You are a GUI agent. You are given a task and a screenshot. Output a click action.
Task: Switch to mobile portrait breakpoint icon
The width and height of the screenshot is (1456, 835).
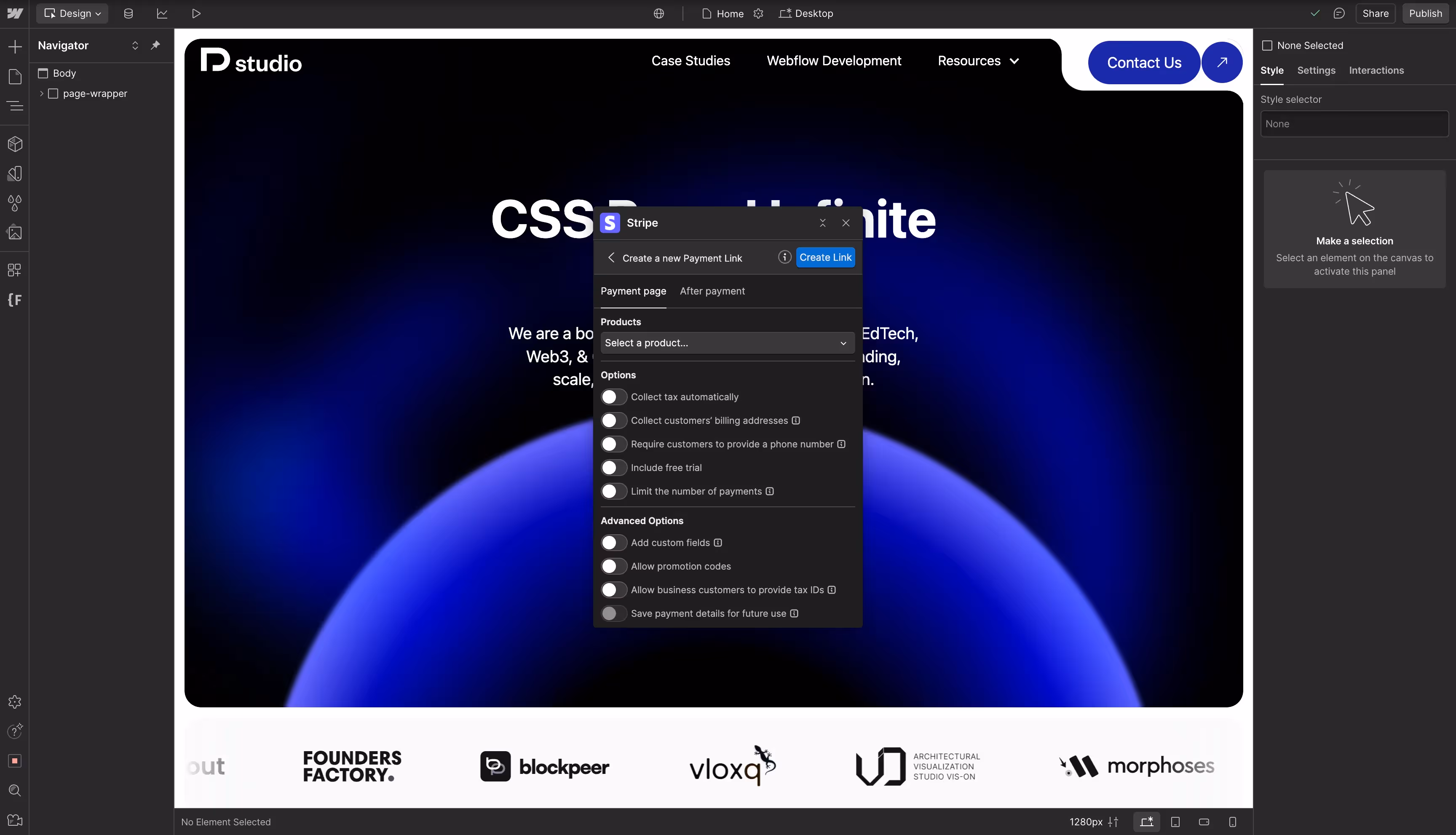click(1232, 822)
